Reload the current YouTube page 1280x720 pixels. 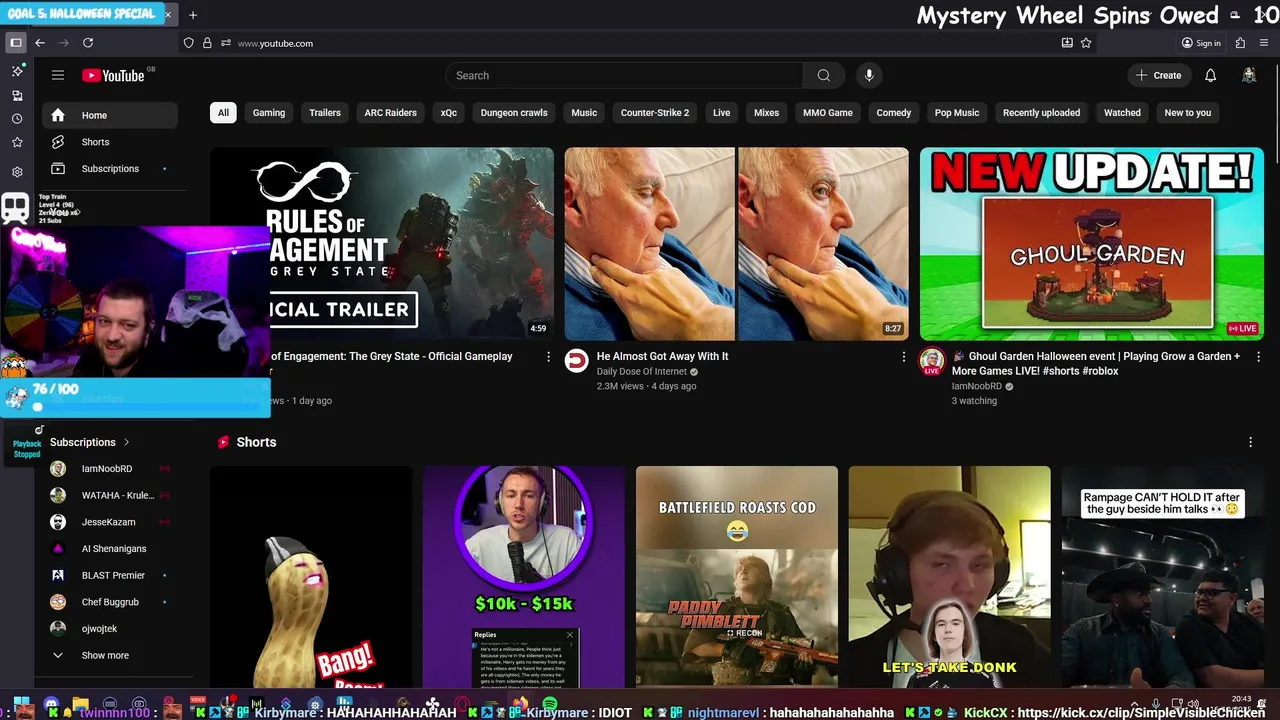tap(88, 43)
